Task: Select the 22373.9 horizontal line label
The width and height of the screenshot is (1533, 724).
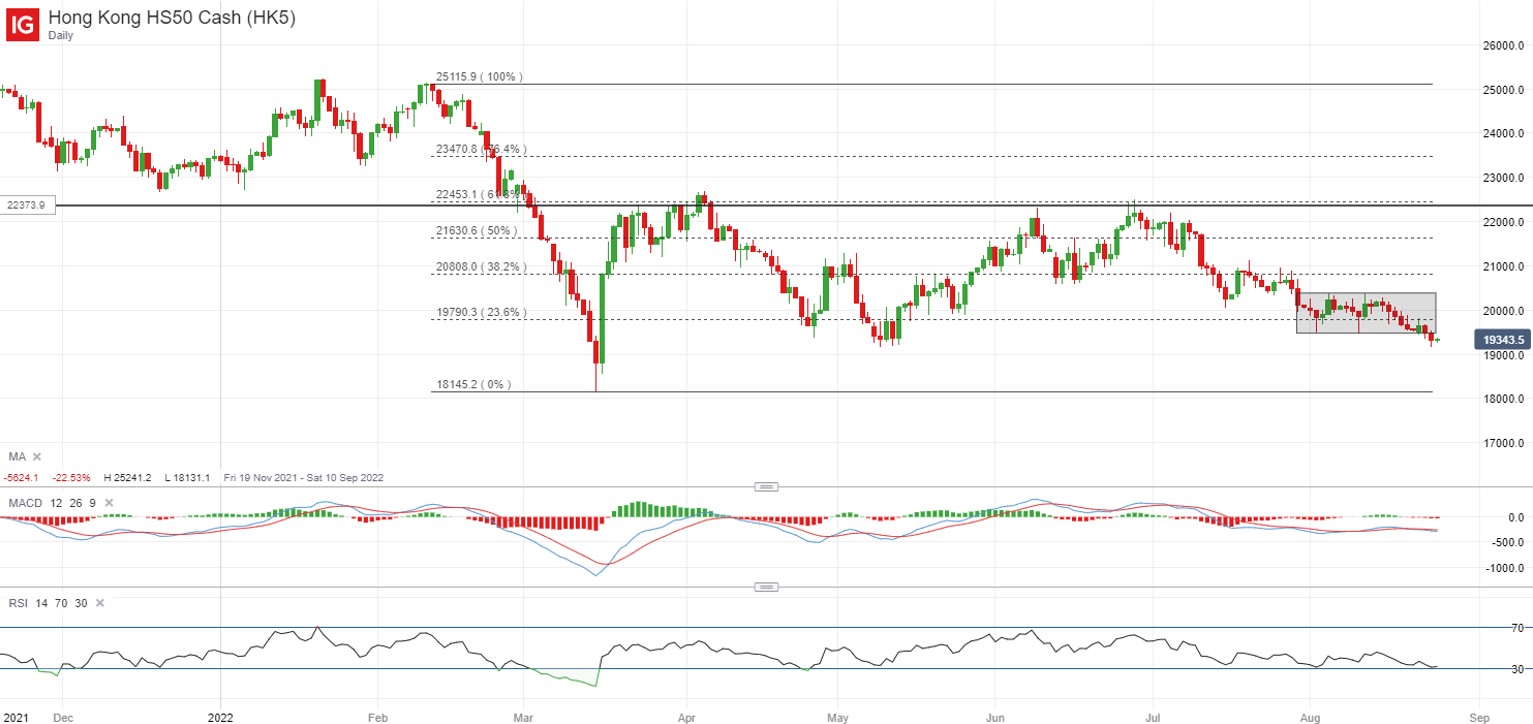Action: [27, 205]
